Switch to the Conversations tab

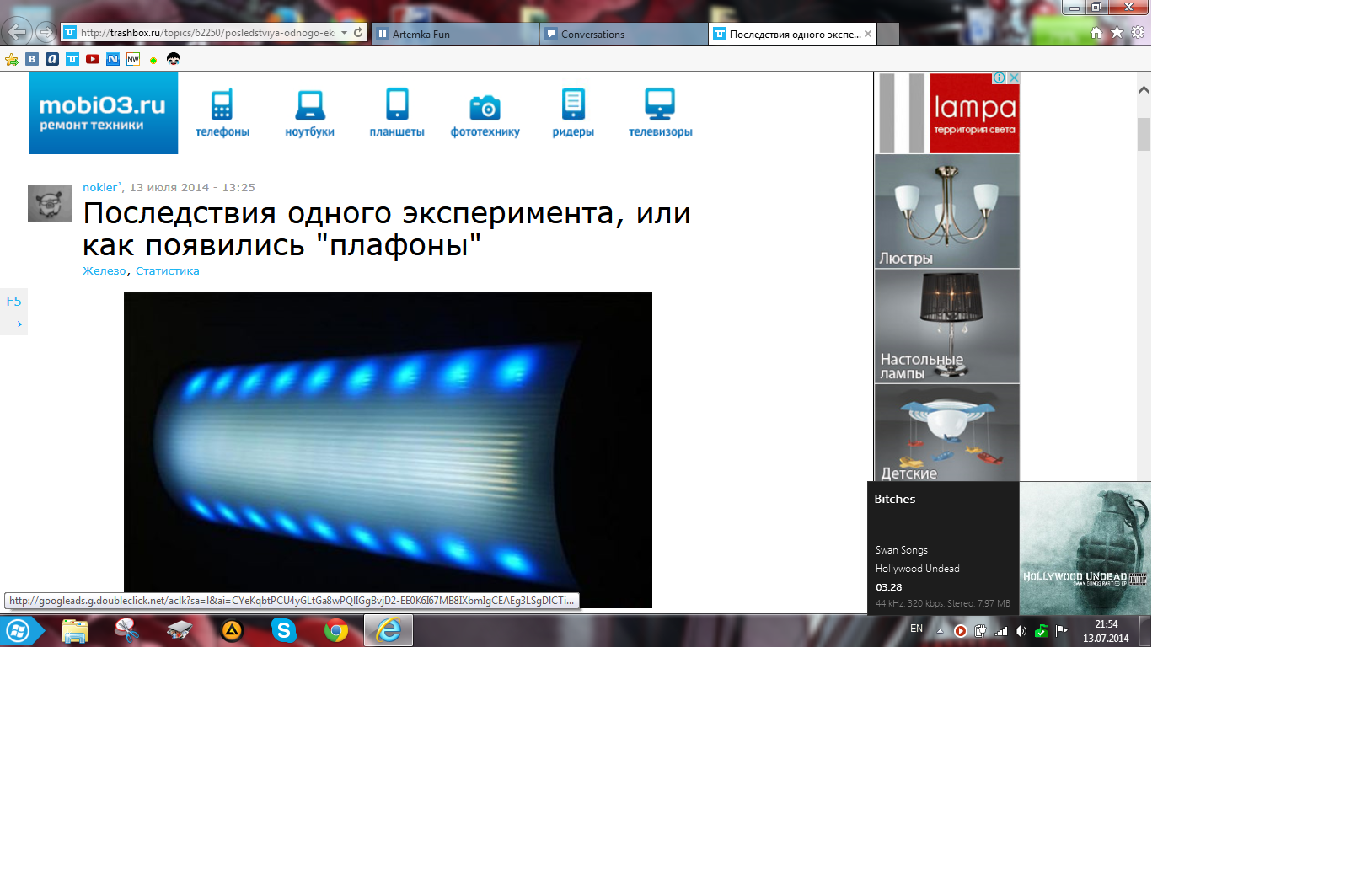624,34
